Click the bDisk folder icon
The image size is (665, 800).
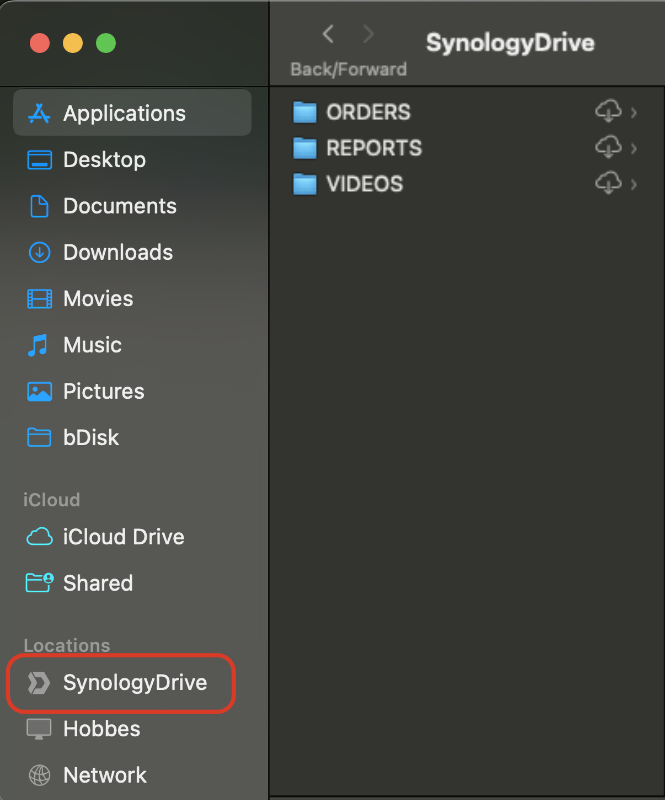coord(39,437)
